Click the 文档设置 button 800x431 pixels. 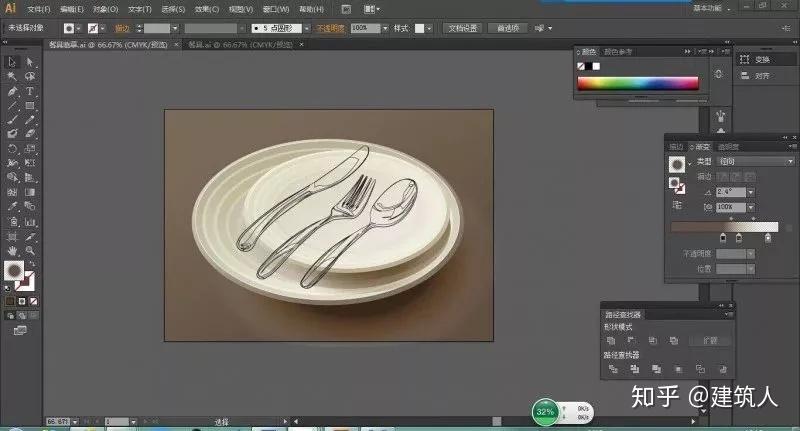point(463,29)
